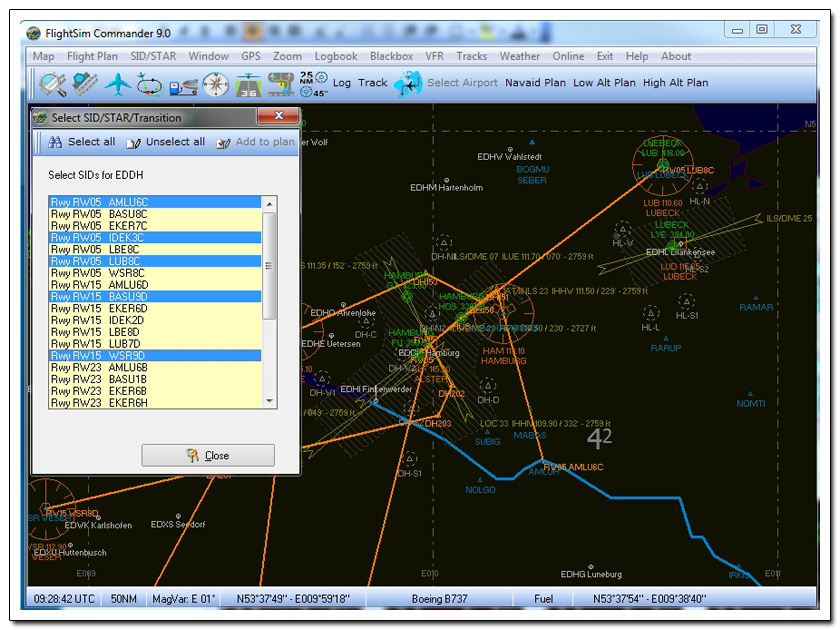Open the VFR menu
This screenshot has width=840, height=630.
(x=434, y=56)
